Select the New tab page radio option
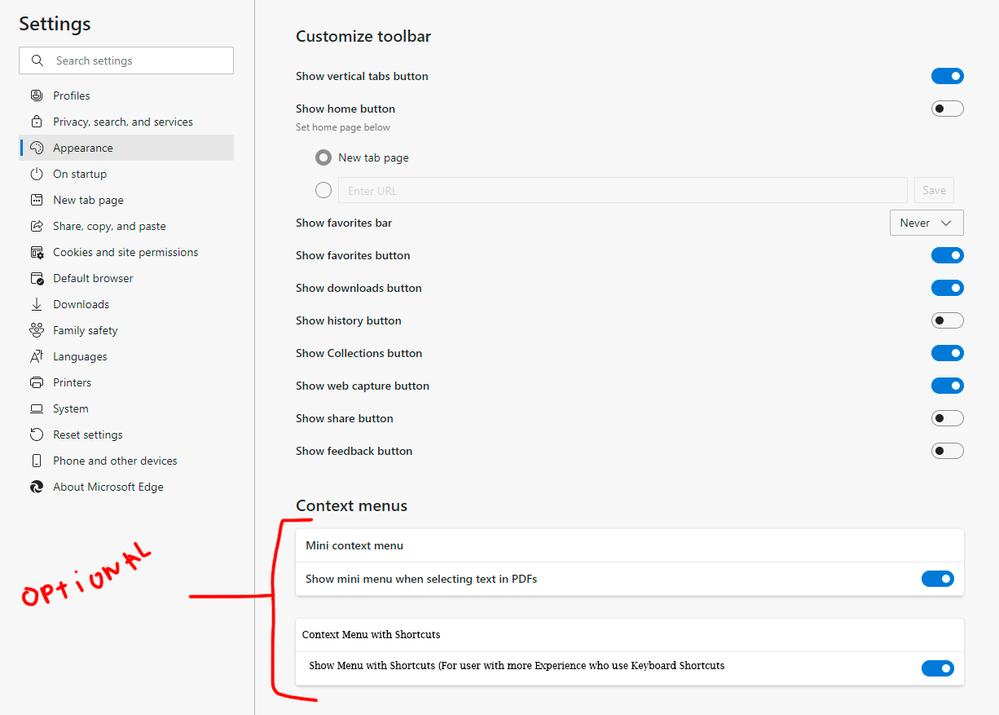The height and width of the screenshot is (715, 999). click(323, 158)
